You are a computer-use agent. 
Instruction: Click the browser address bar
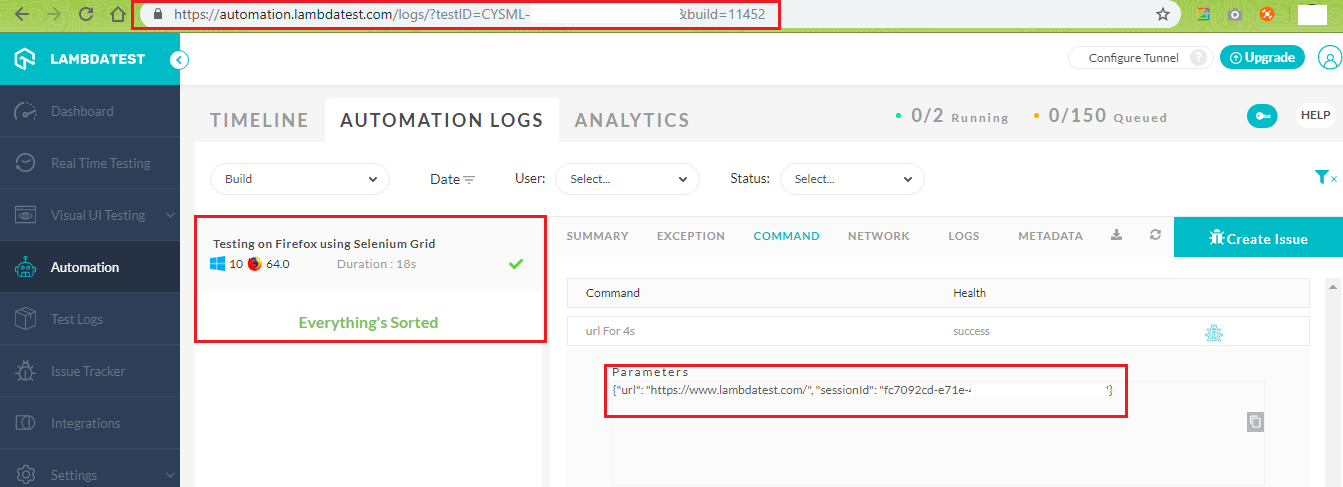coord(460,15)
